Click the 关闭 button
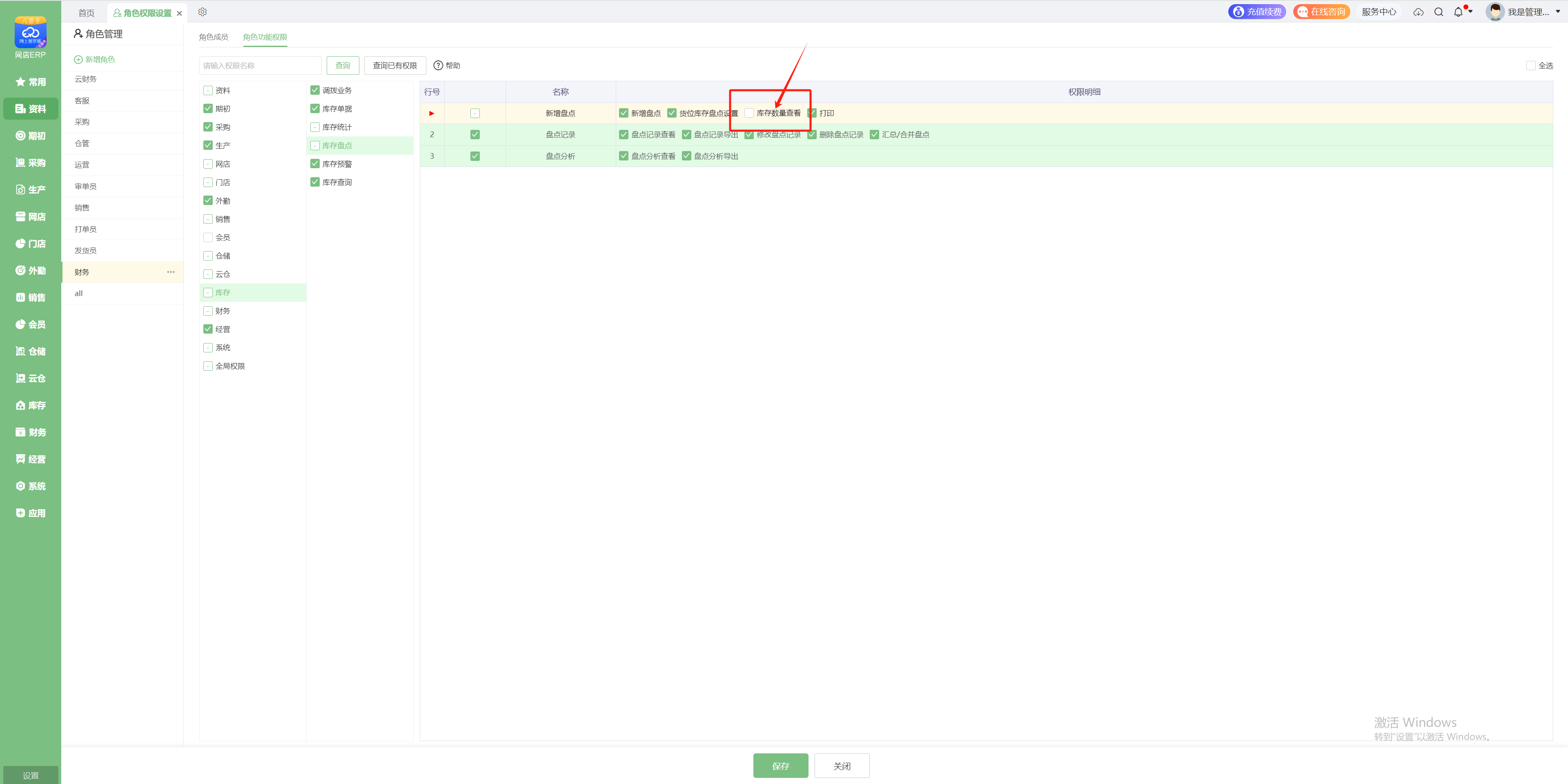Viewport: 1568px width, 784px height. tap(842, 766)
